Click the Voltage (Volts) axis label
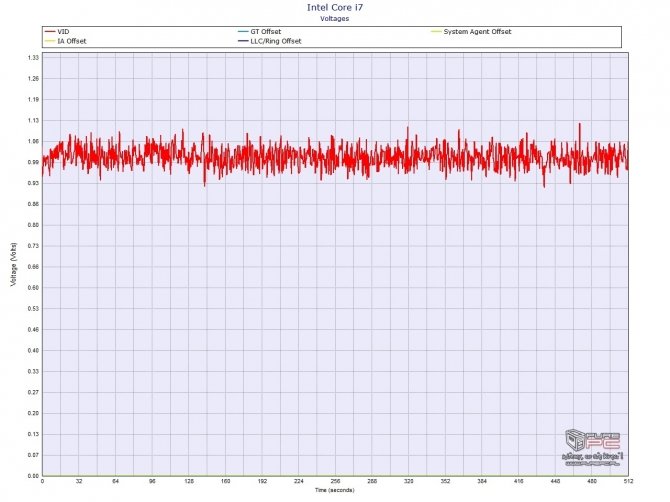Image resolution: width=670 pixels, height=502 pixels. 14,264
